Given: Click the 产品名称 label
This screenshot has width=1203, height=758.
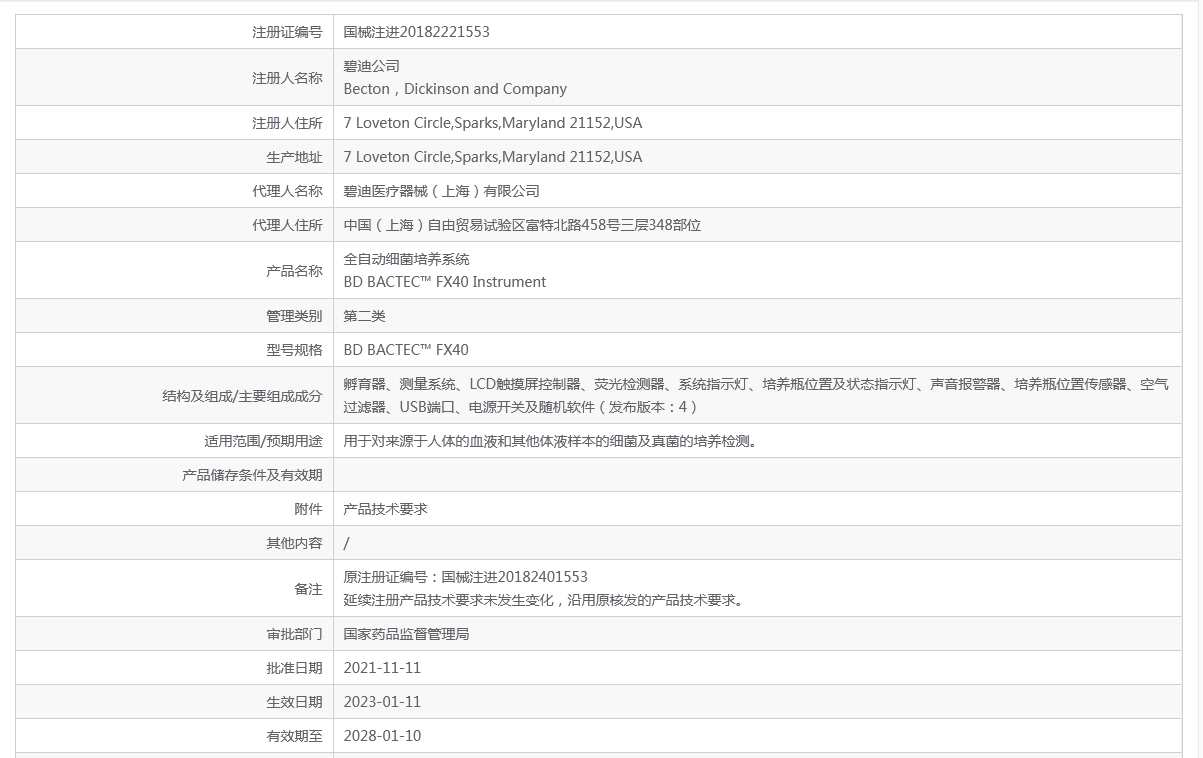Looking at the screenshot, I should coord(294,271).
